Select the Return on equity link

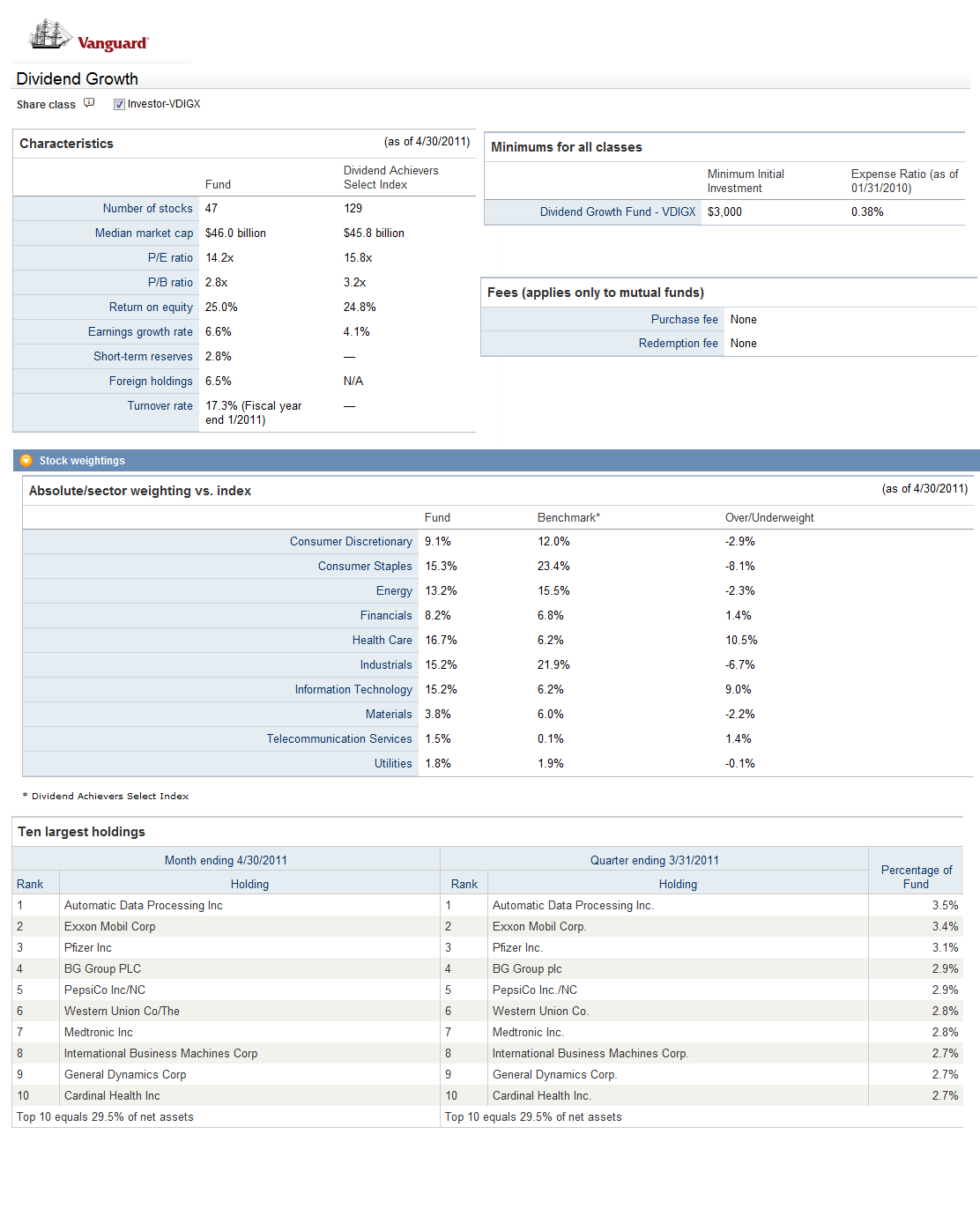[150, 307]
